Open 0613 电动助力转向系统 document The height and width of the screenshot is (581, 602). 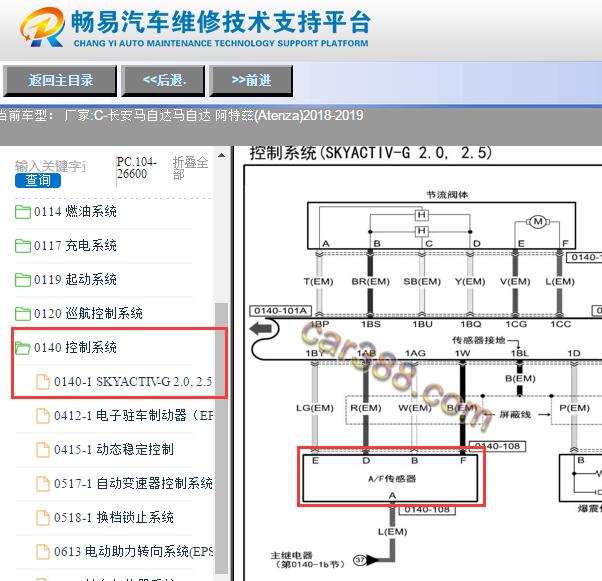133,551
